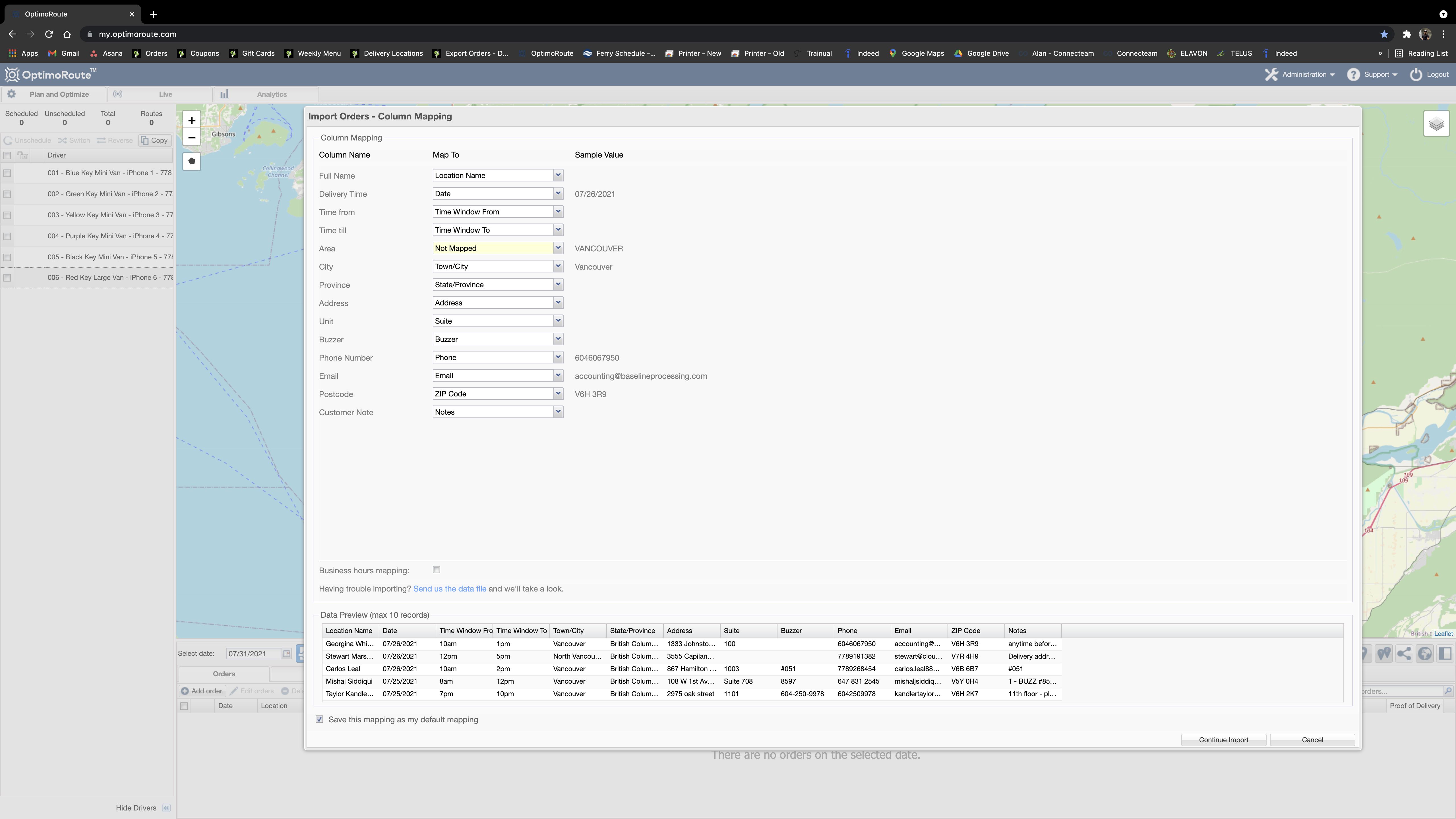Click the Send us the data file link
The image size is (1456, 819).
pyautogui.click(x=449, y=589)
